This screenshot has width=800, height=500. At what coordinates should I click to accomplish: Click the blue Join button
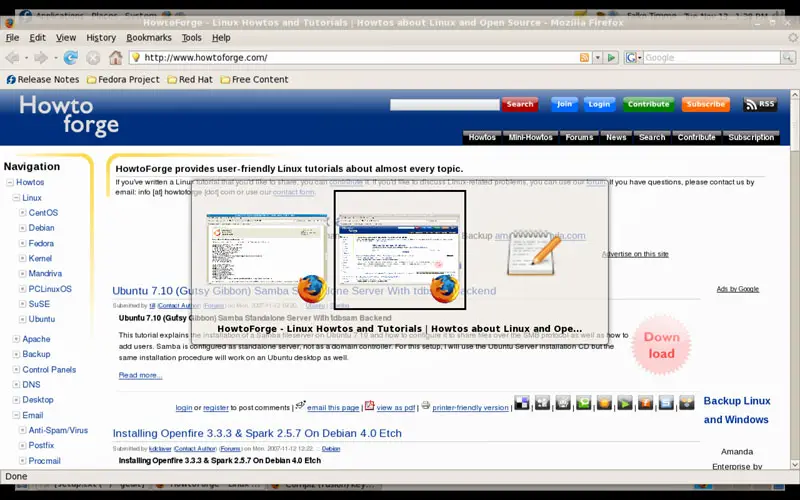[564, 104]
